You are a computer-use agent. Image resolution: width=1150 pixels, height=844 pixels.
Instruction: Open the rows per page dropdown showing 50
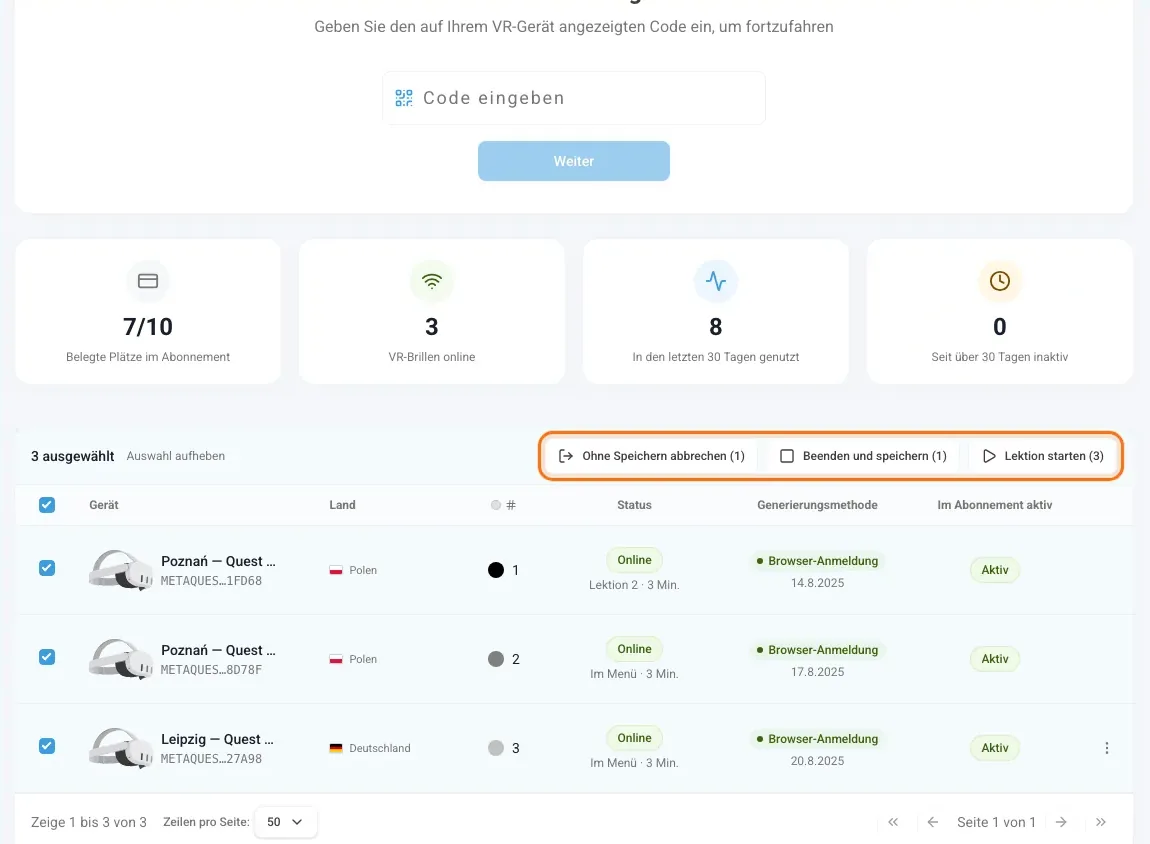click(x=285, y=822)
